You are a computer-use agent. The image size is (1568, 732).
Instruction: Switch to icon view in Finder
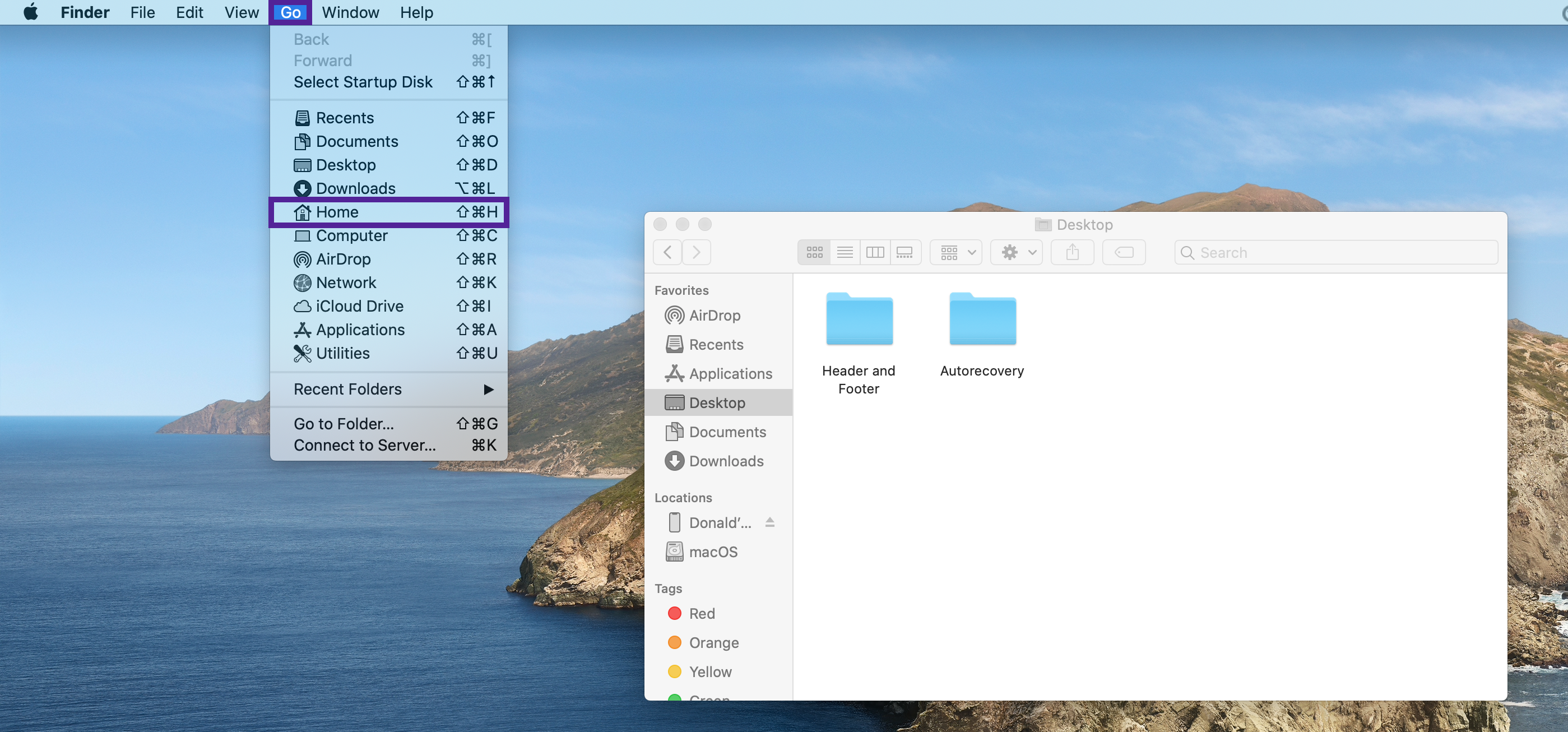point(814,252)
